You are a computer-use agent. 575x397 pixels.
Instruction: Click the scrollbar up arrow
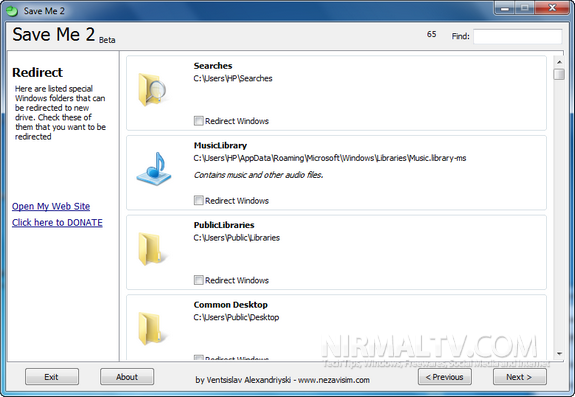559,62
